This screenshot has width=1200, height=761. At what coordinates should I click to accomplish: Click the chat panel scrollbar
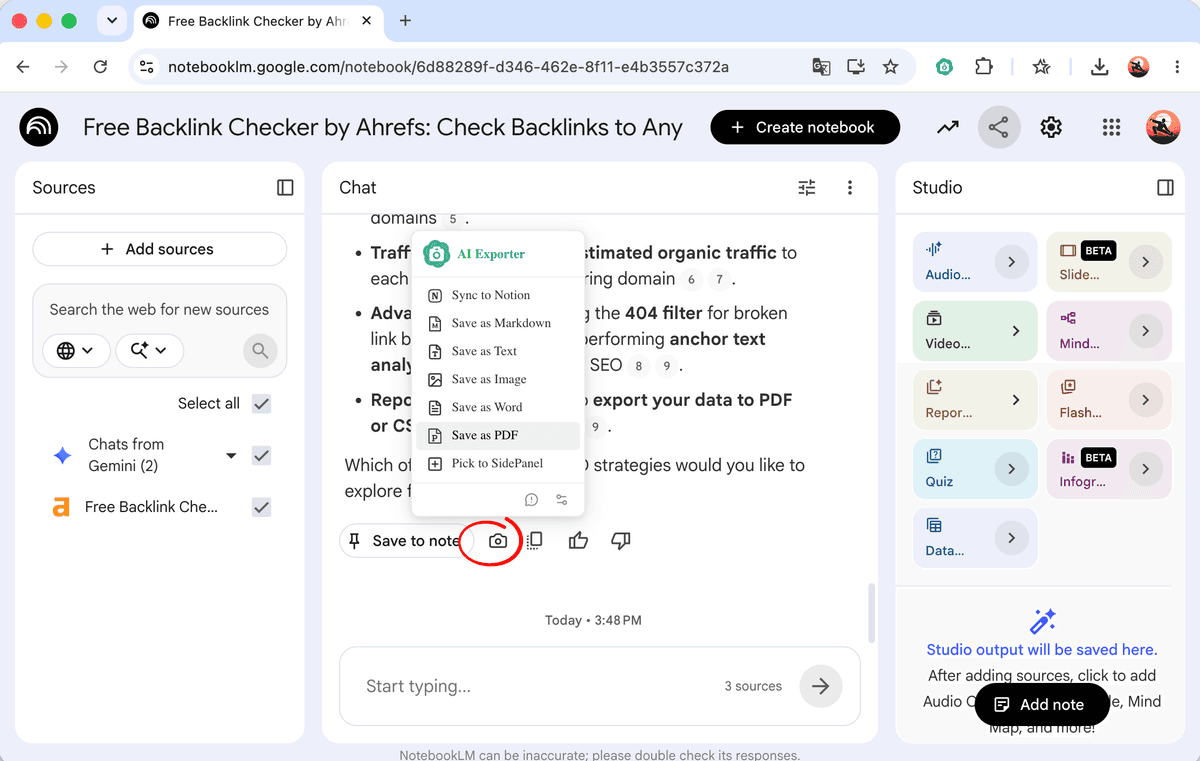pos(871,613)
